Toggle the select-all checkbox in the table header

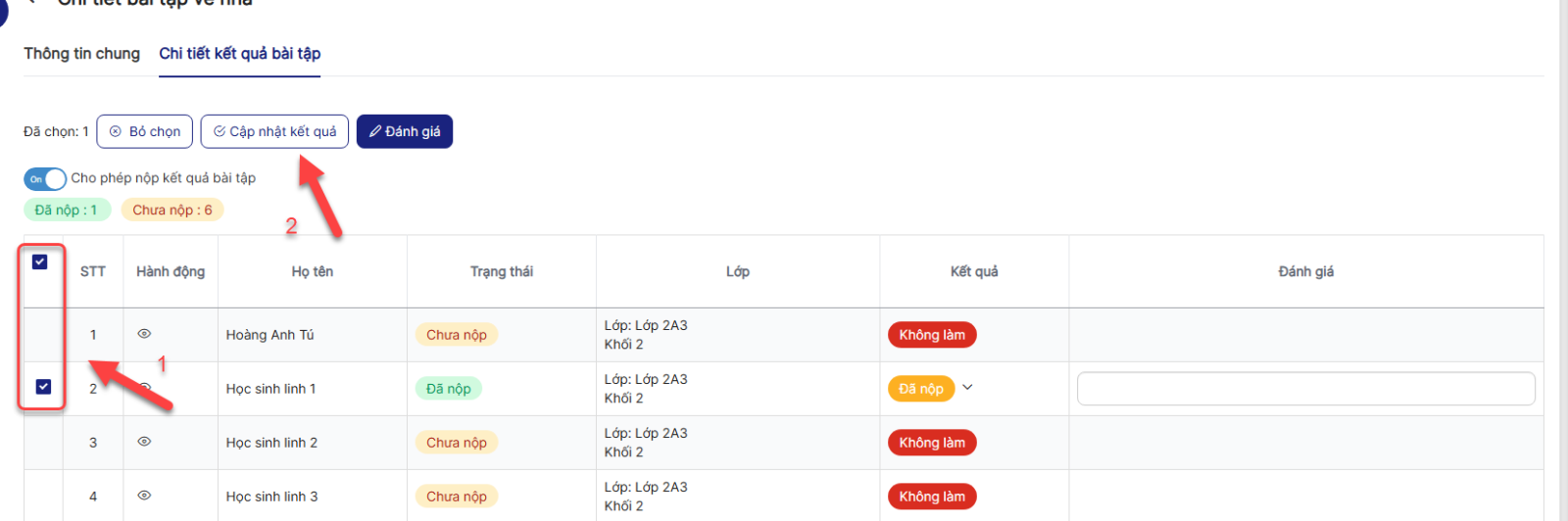coord(40,262)
